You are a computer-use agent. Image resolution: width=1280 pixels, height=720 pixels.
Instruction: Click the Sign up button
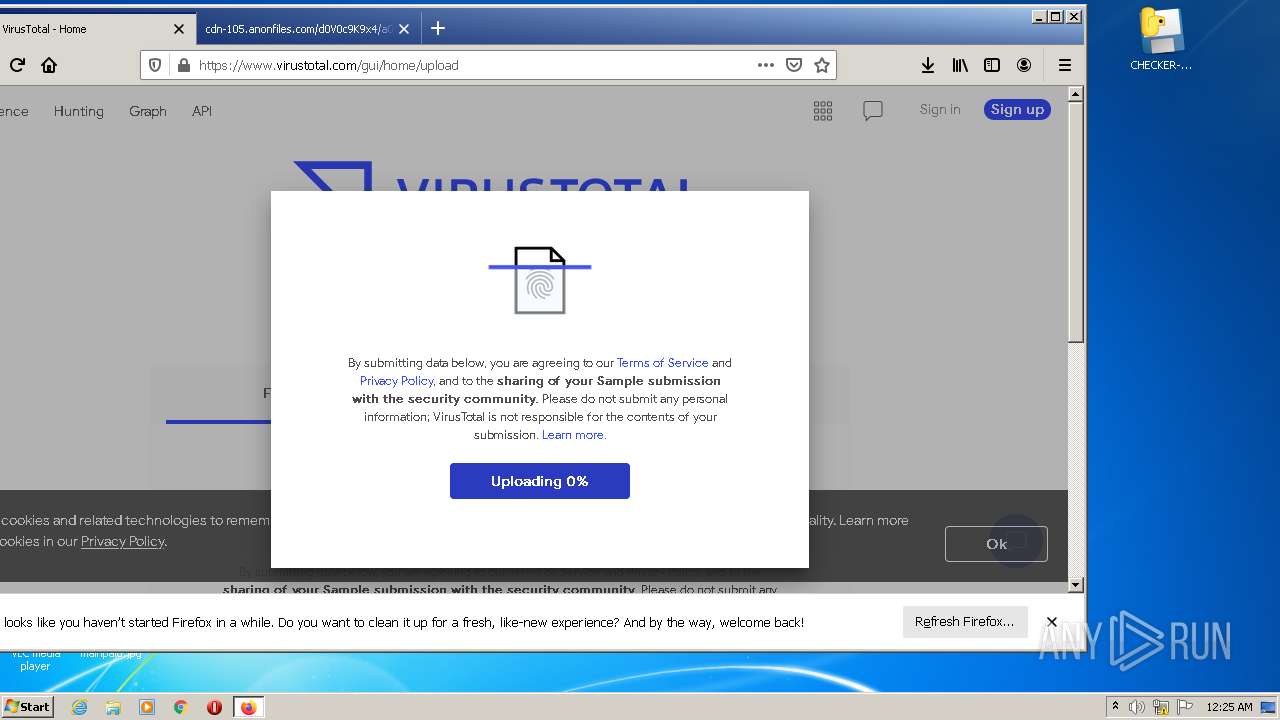click(1017, 110)
